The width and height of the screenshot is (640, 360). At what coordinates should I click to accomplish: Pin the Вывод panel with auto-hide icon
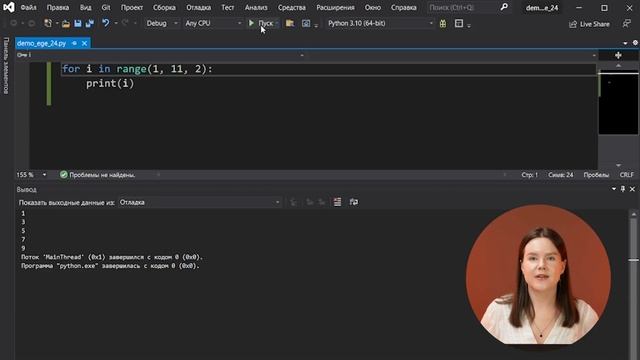pyautogui.click(x=623, y=189)
